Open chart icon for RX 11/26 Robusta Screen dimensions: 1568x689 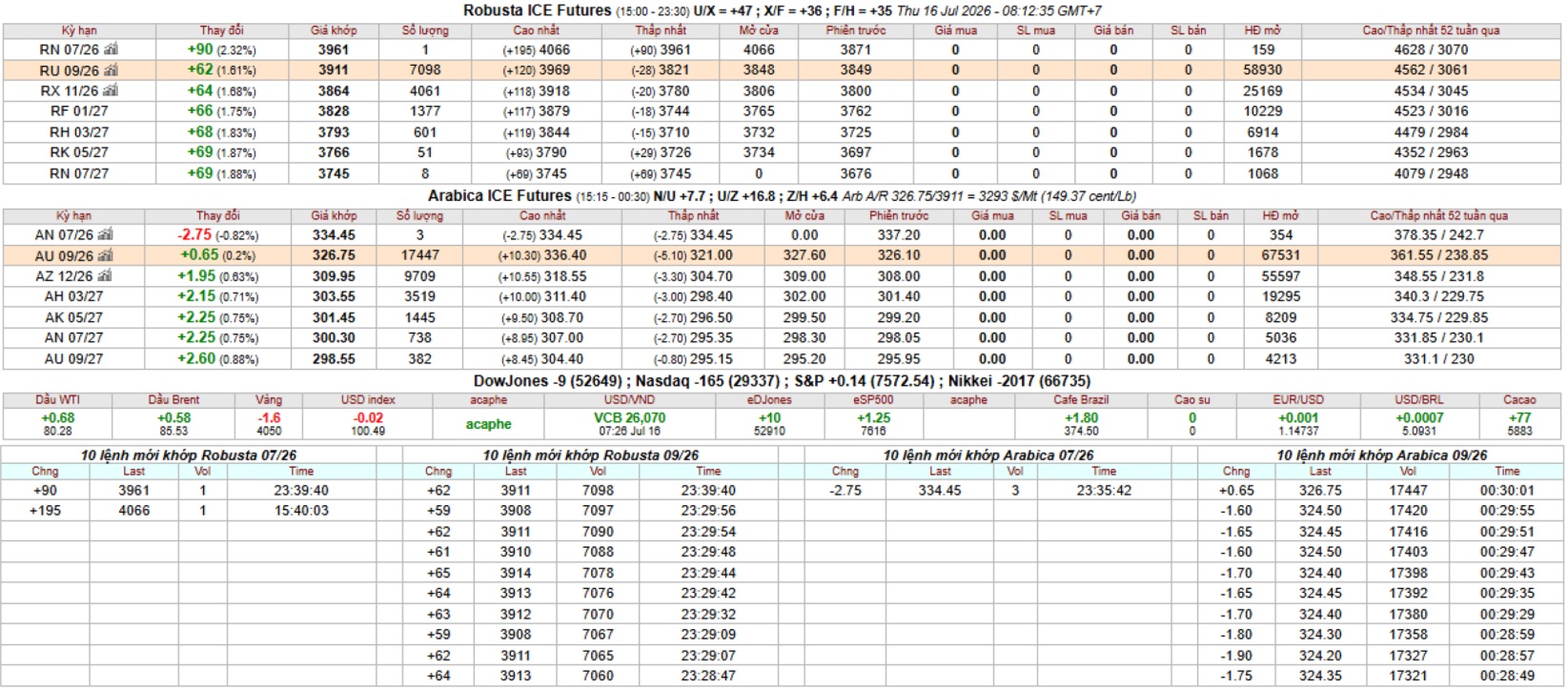(x=111, y=91)
